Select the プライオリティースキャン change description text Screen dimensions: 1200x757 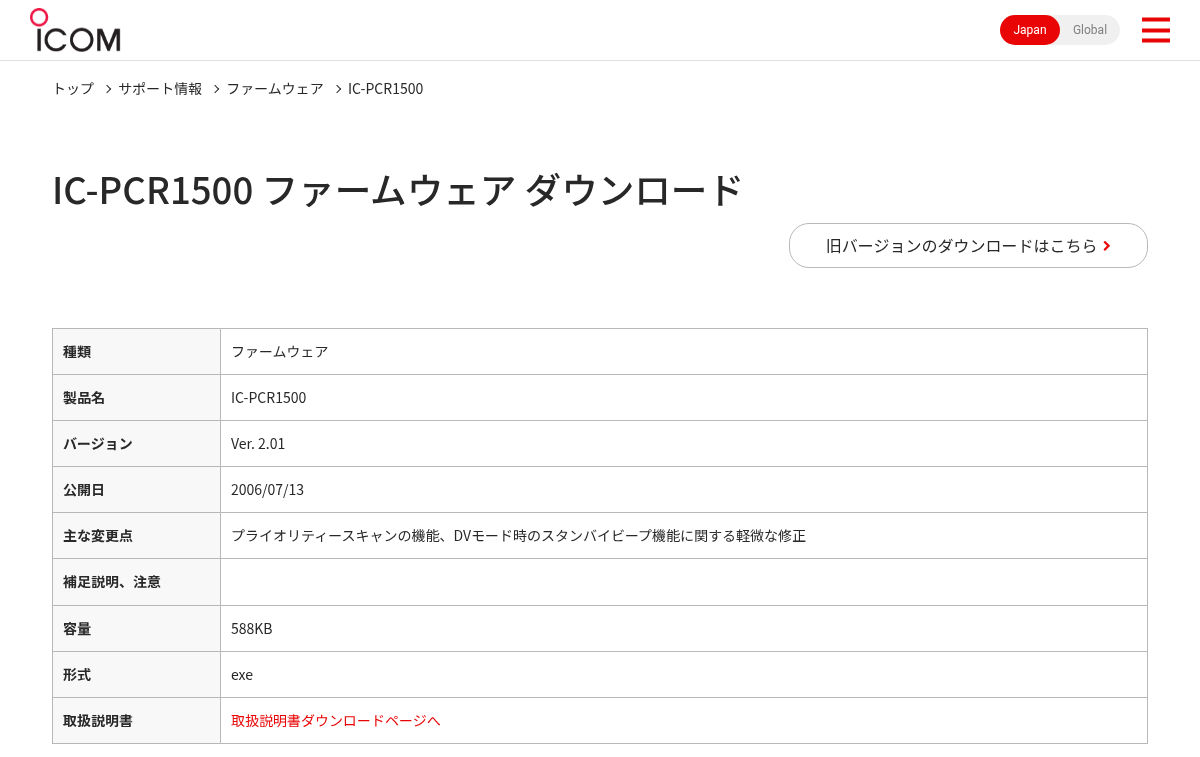(518, 536)
